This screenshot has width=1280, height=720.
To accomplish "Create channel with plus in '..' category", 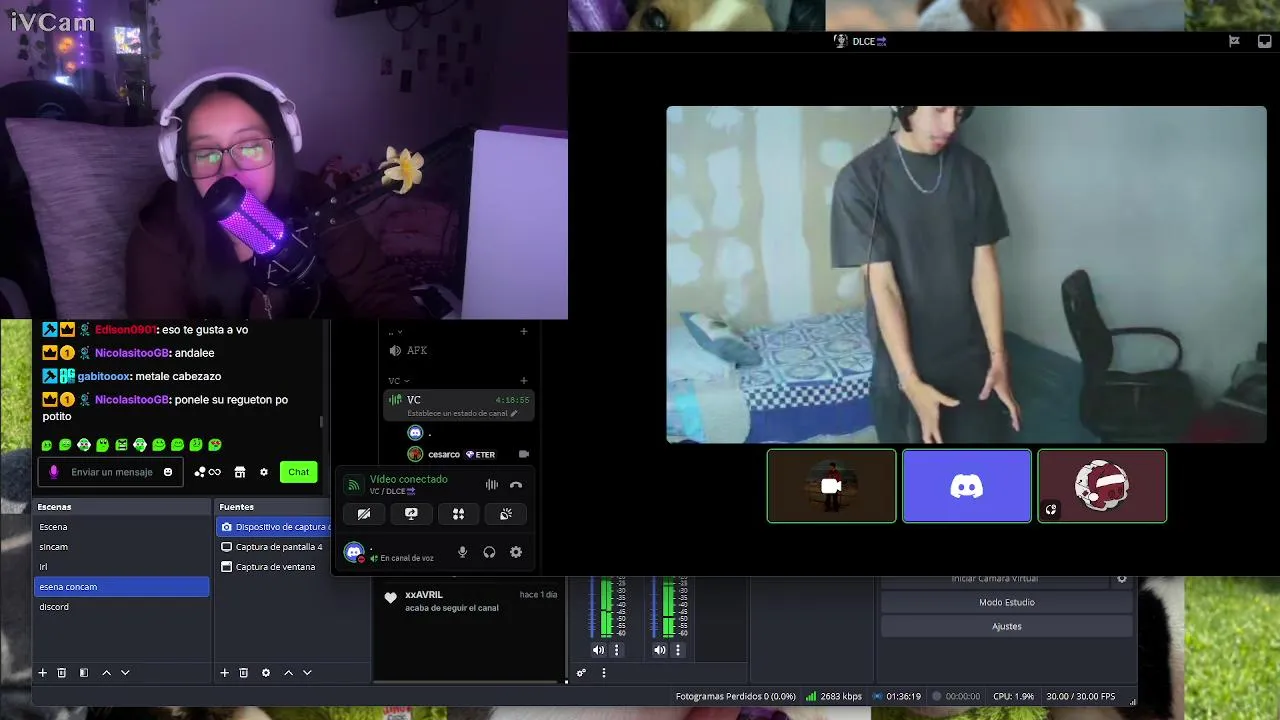I will 523,332.
